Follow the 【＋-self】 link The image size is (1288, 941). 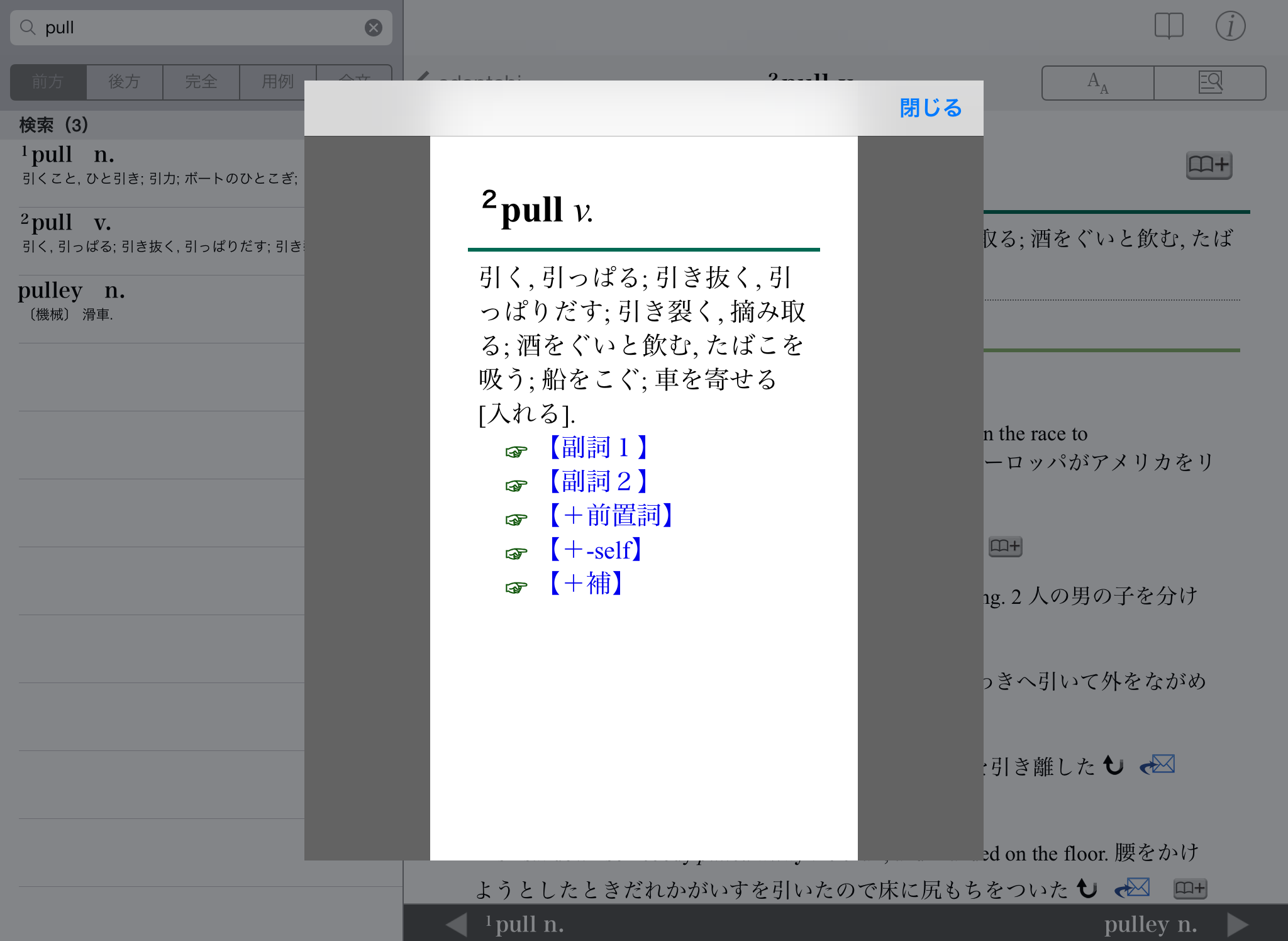(595, 550)
